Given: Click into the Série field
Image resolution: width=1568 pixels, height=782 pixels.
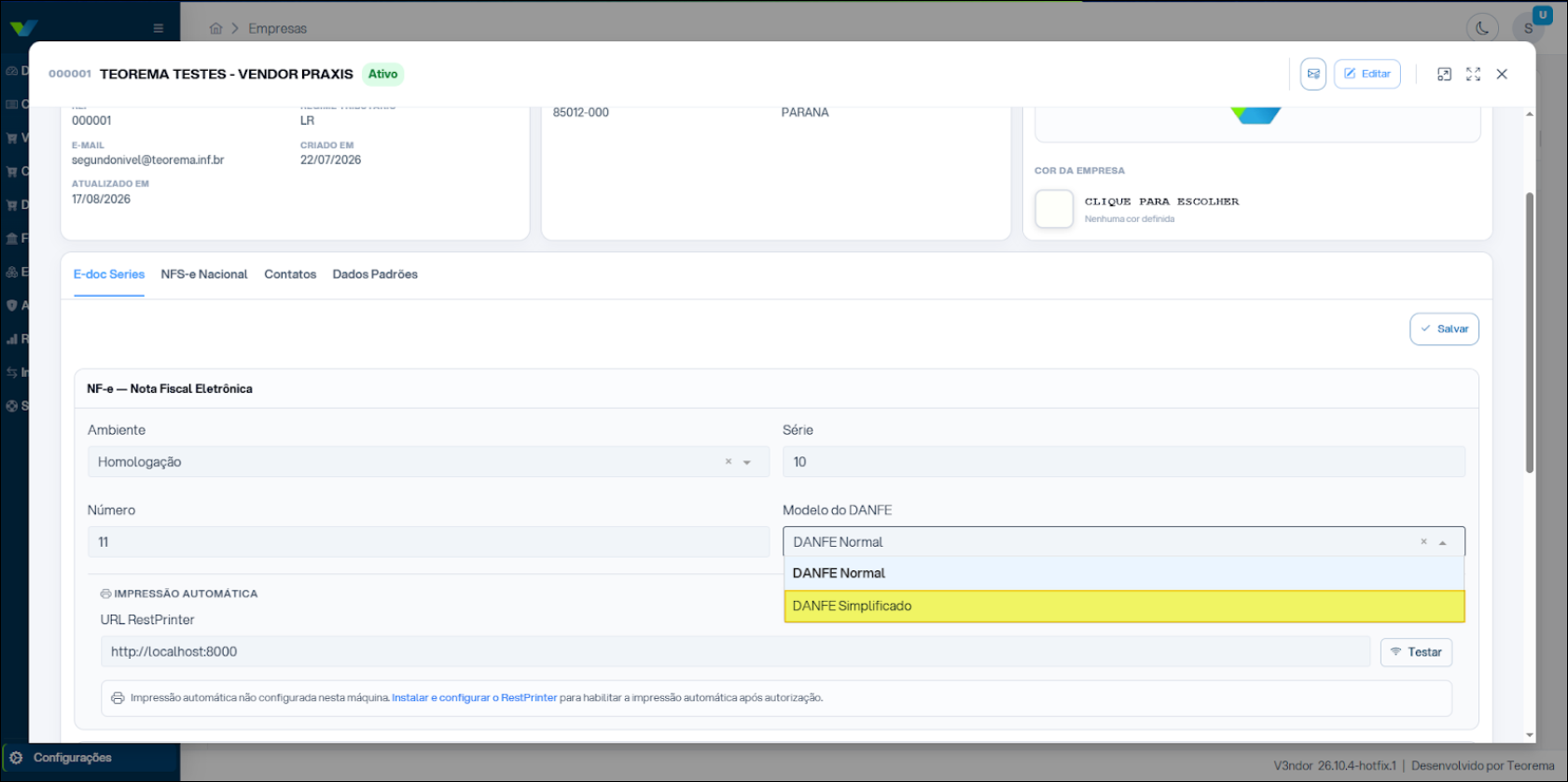Looking at the screenshot, I should 1124,462.
